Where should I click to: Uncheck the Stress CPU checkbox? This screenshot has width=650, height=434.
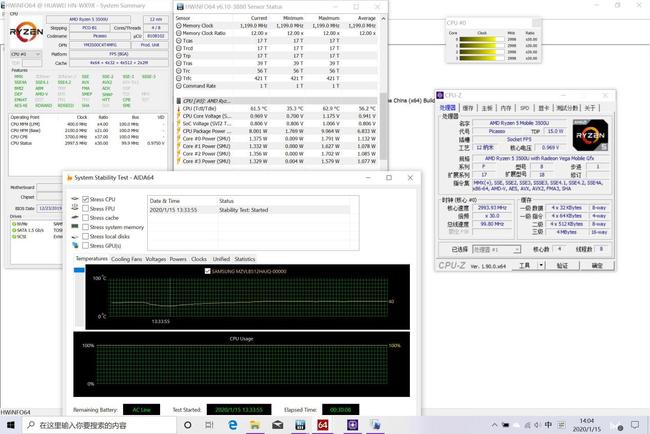[87, 200]
